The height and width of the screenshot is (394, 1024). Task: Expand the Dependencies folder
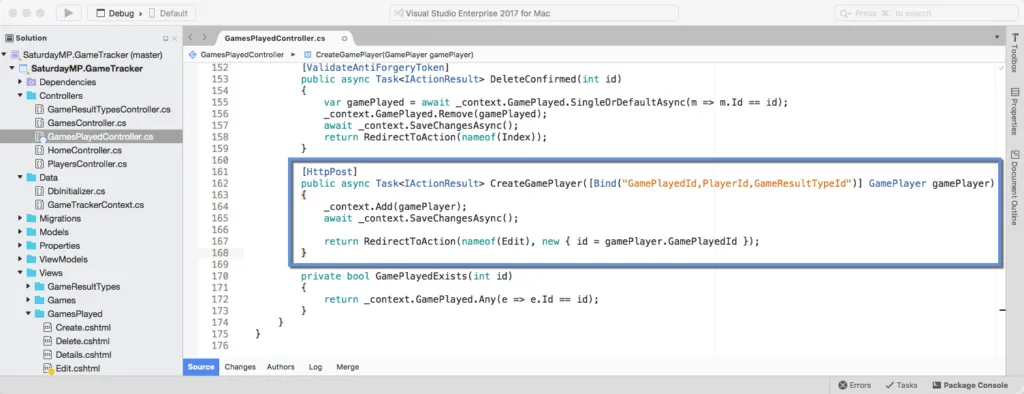[20, 82]
